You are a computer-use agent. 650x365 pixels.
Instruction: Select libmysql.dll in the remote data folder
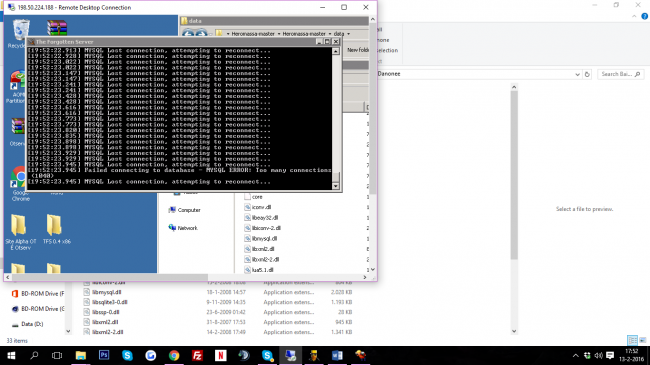point(260,238)
